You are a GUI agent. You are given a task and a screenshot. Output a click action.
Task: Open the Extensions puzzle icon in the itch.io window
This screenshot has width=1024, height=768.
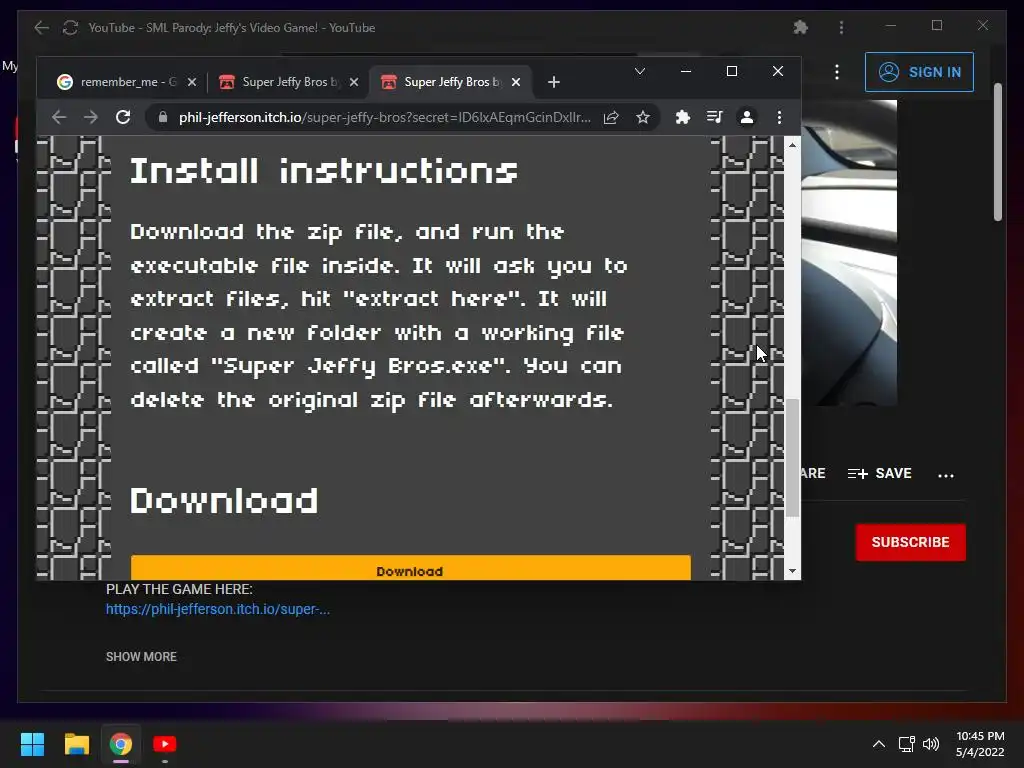point(682,118)
